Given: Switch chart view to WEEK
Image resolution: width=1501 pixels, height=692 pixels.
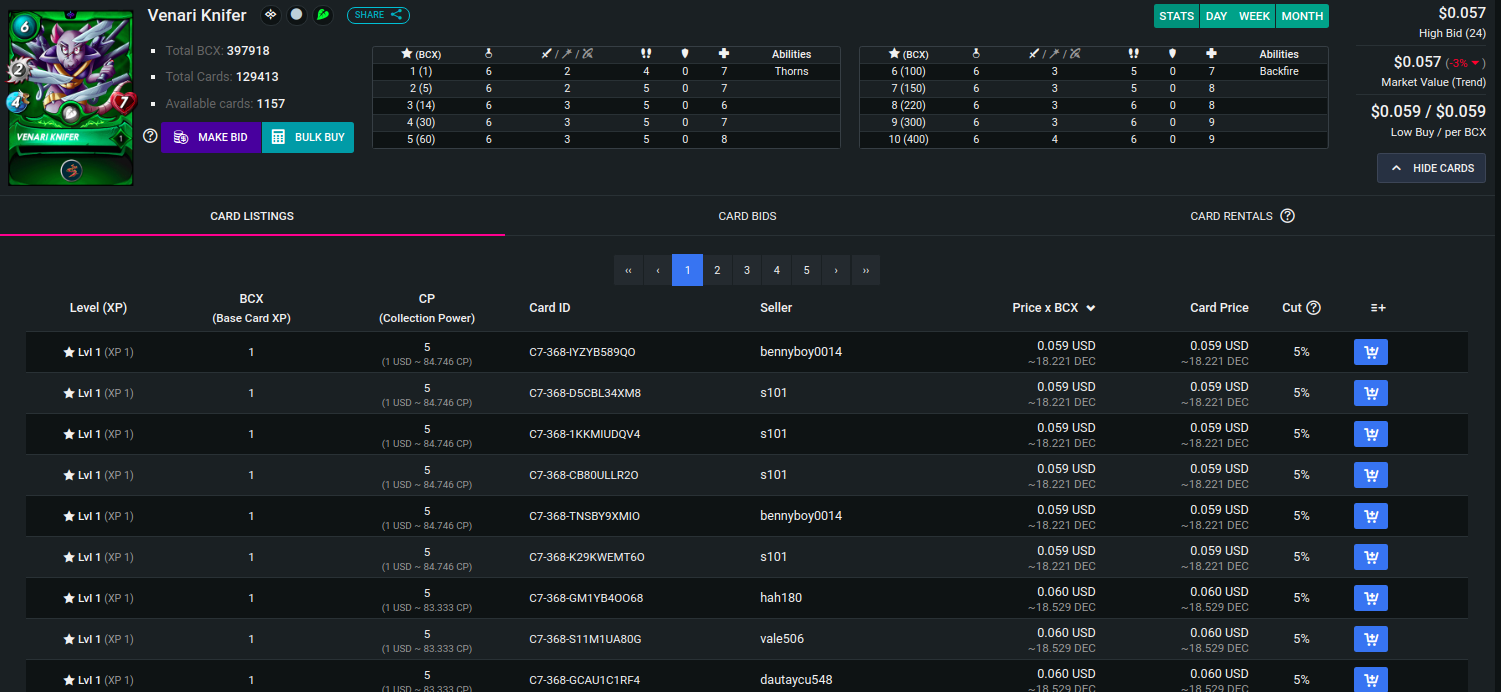Looking at the screenshot, I should click(x=1254, y=16).
